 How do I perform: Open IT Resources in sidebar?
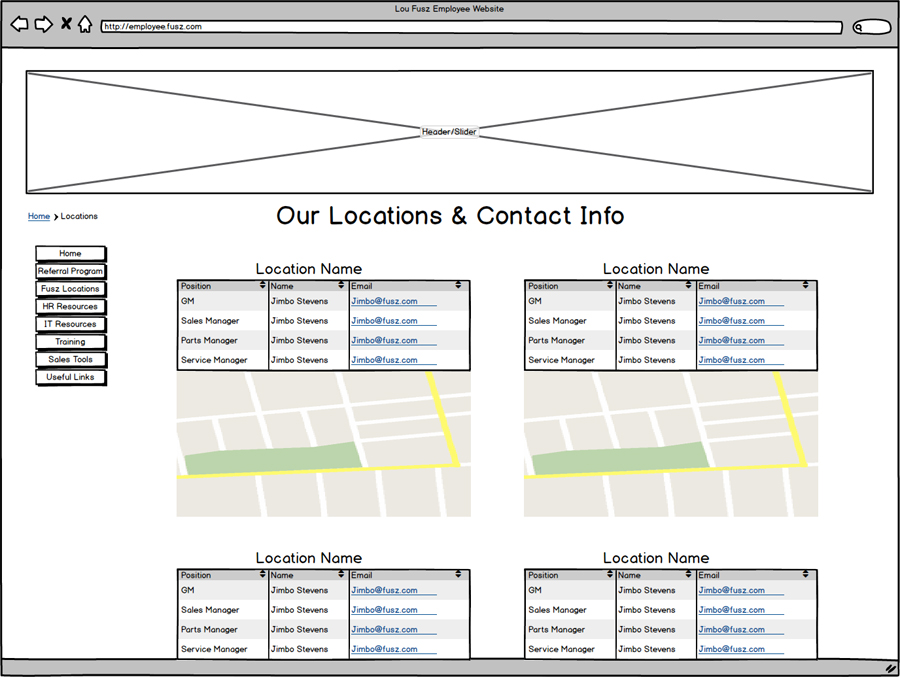click(71, 324)
